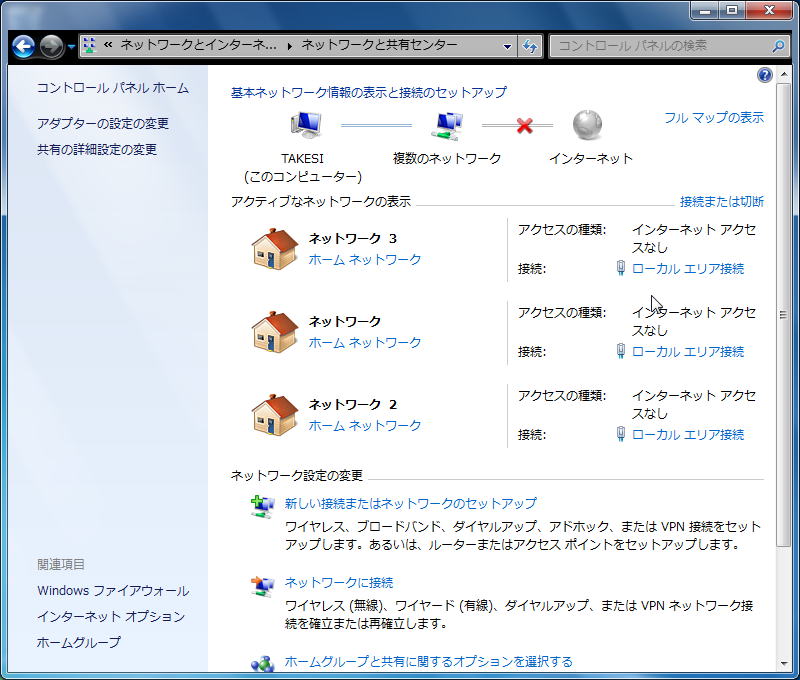Viewport: 800px width, 680px height.
Task: Open the blue help question mark icon
Action: (764, 75)
